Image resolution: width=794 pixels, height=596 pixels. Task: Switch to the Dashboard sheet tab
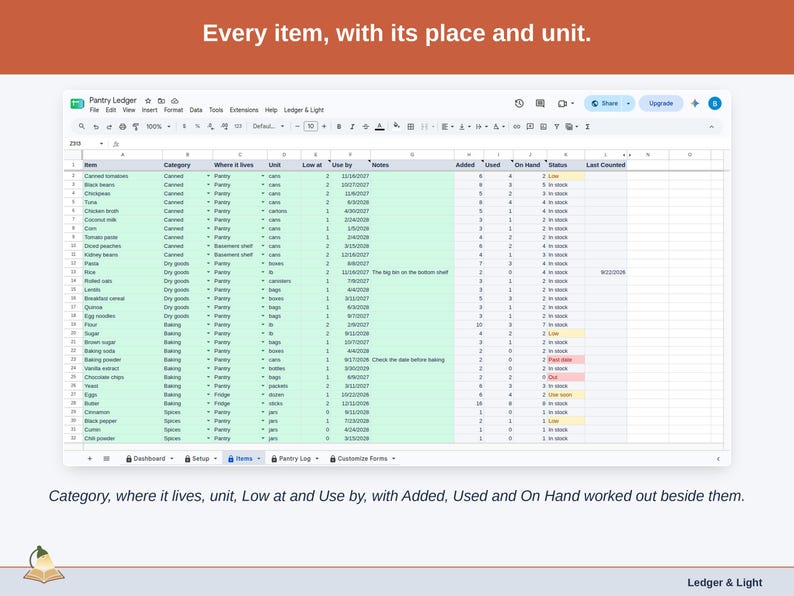(x=149, y=459)
